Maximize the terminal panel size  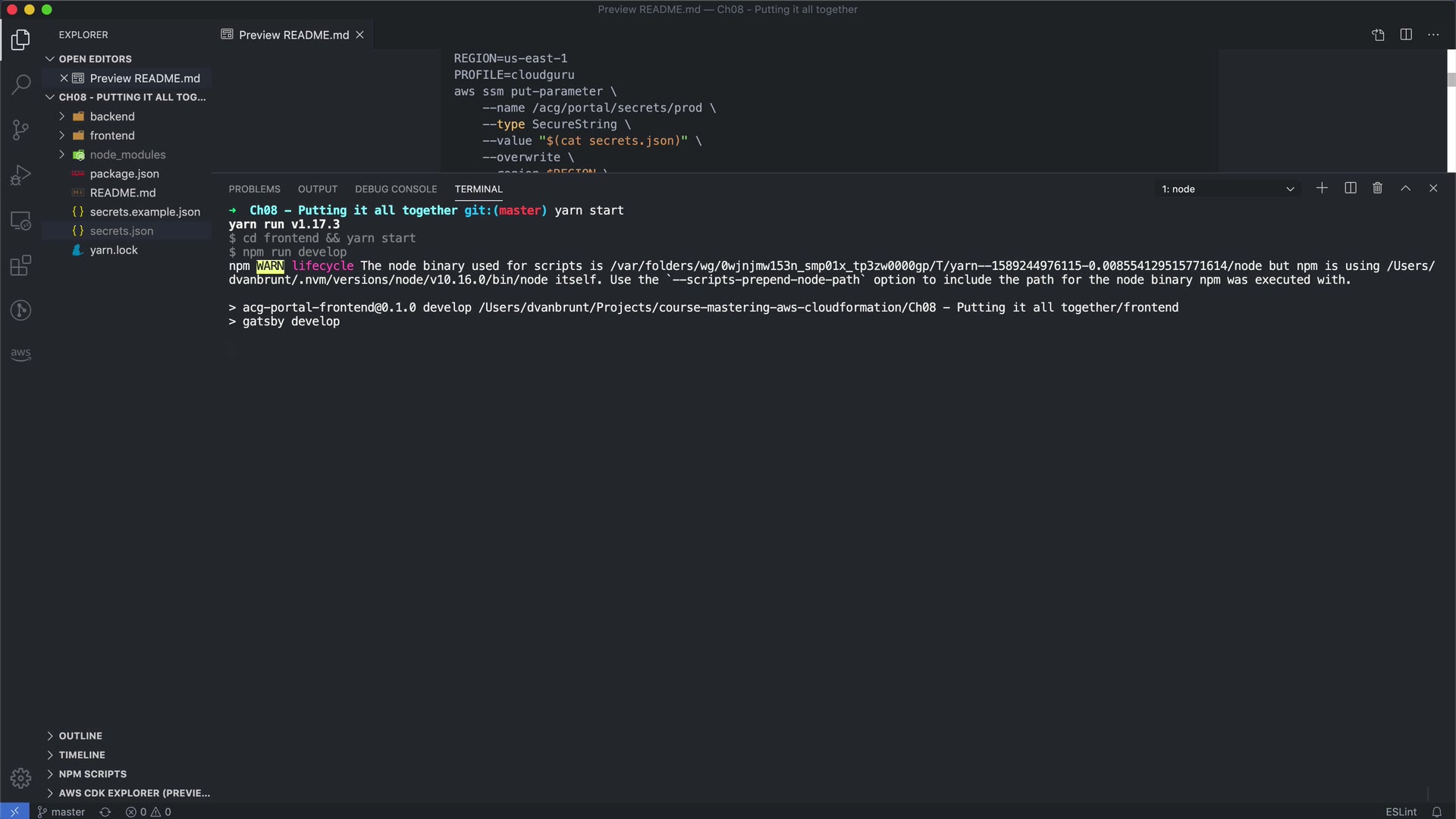click(x=1405, y=188)
